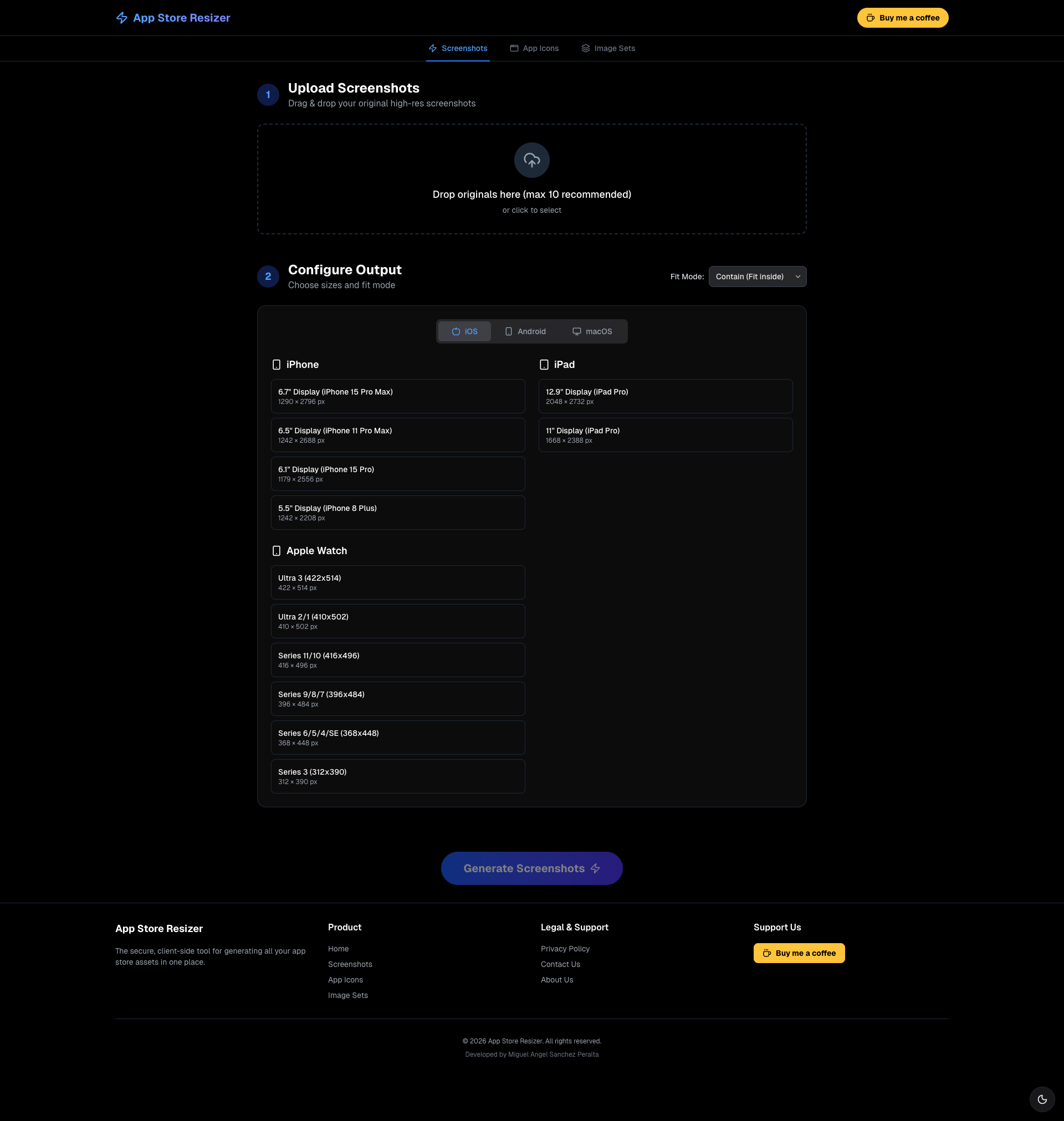The width and height of the screenshot is (1064, 1121).
Task: Click the App Store Resizer lightning logo icon
Action: pos(121,18)
